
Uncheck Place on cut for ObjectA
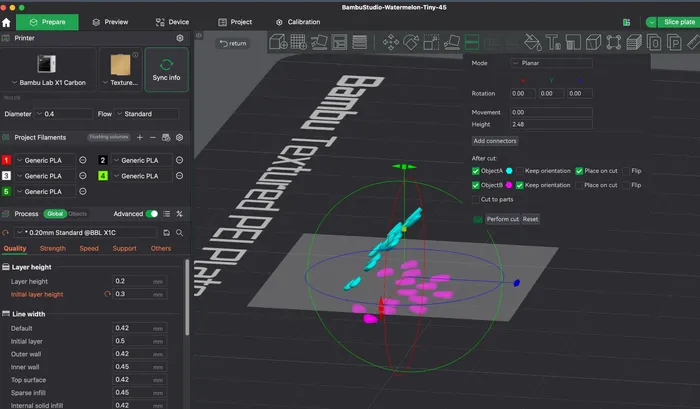pos(578,171)
